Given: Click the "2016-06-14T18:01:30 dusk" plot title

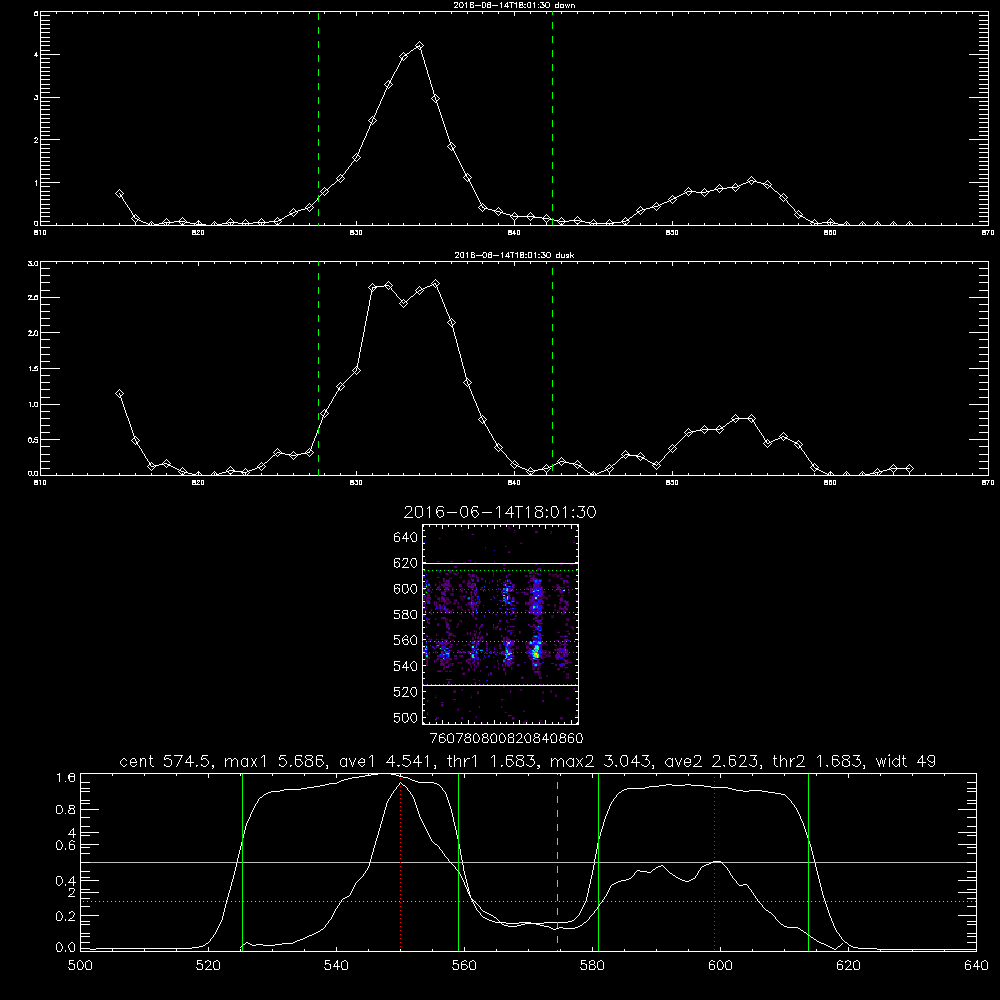Looking at the screenshot, I should click(514, 255).
